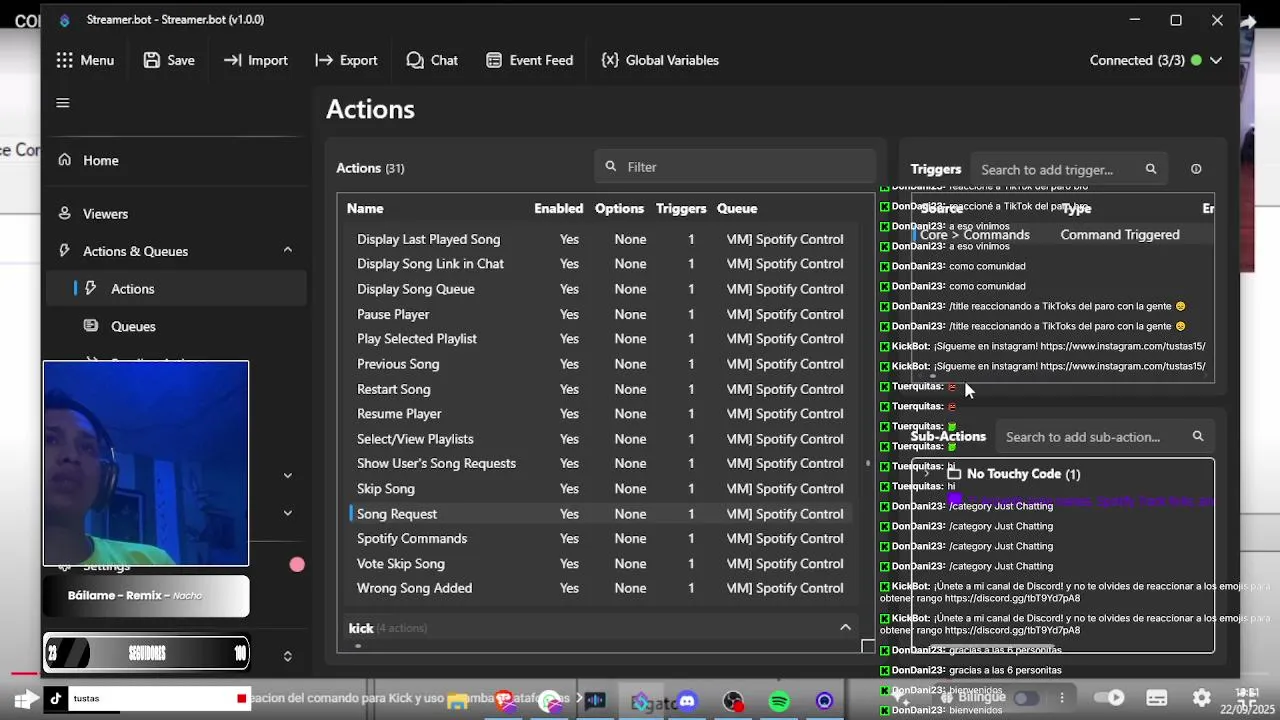The width and height of the screenshot is (1280, 720).
Task: Select the Skip Song action
Action: click(x=386, y=489)
